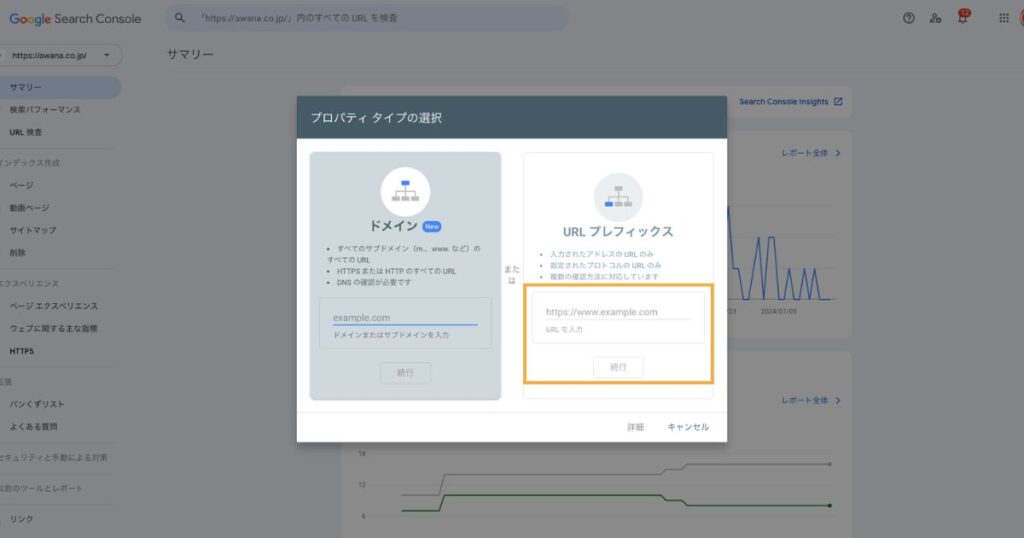
Task: Click the 続行 button under URL prefix
Action: click(618, 367)
